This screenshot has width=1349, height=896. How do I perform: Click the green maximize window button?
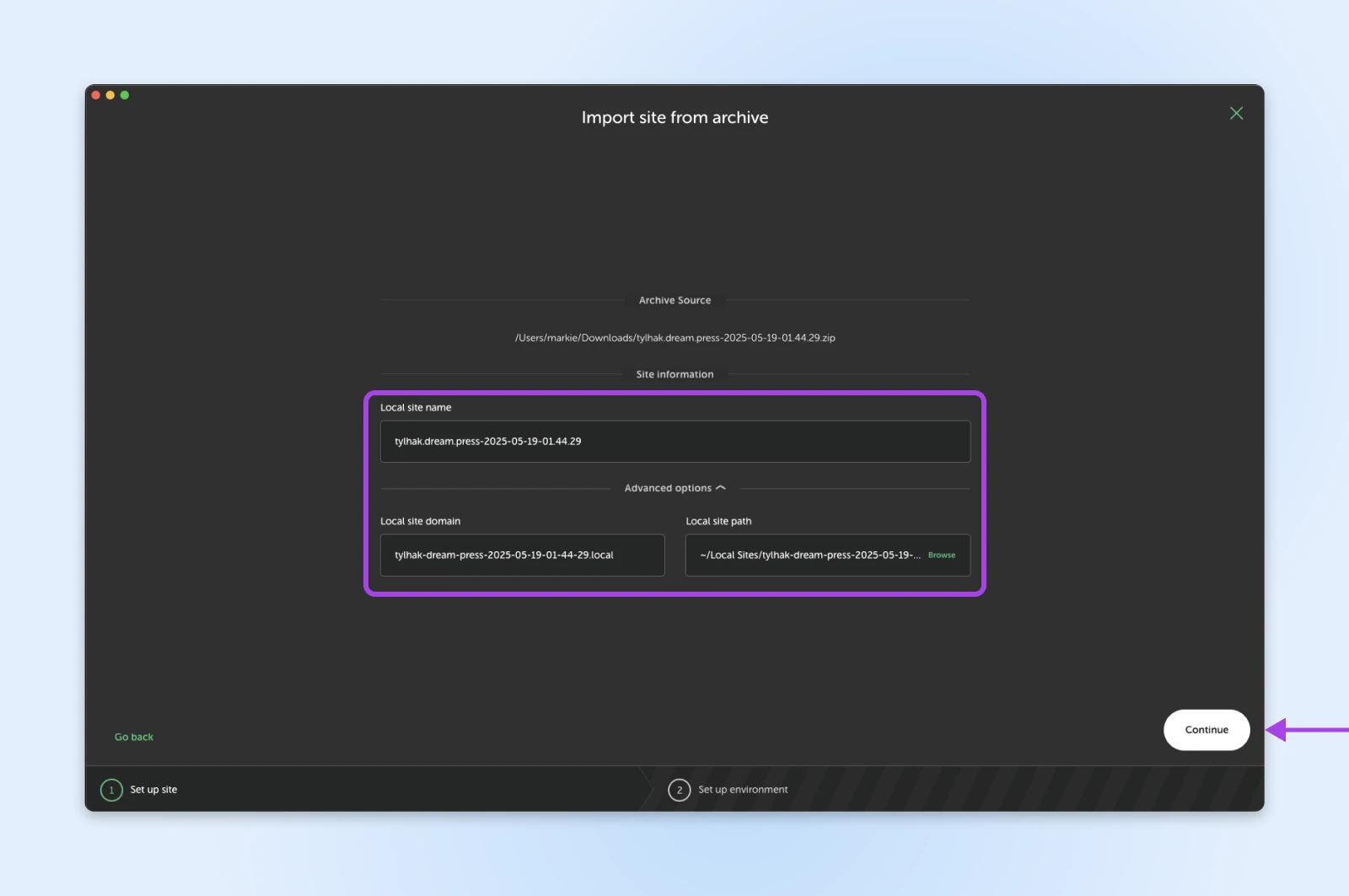[x=125, y=95]
